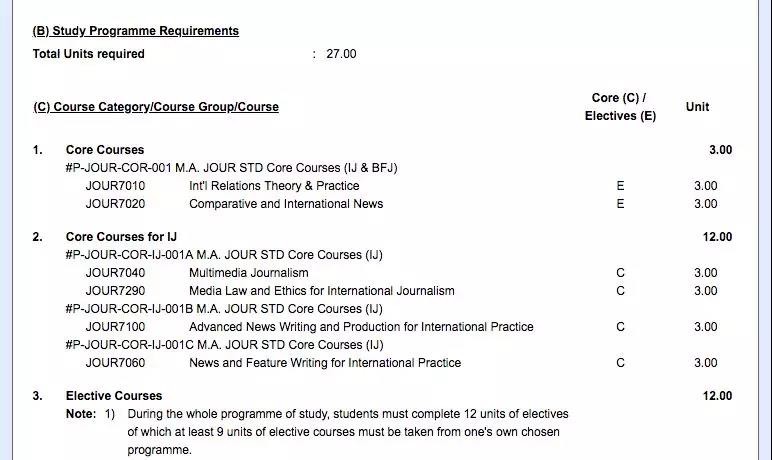Image resolution: width=772 pixels, height=460 pixels.
Task: Select Advanced News Writing and Production course
Action: pyautogui.click(x=361, y=327)
